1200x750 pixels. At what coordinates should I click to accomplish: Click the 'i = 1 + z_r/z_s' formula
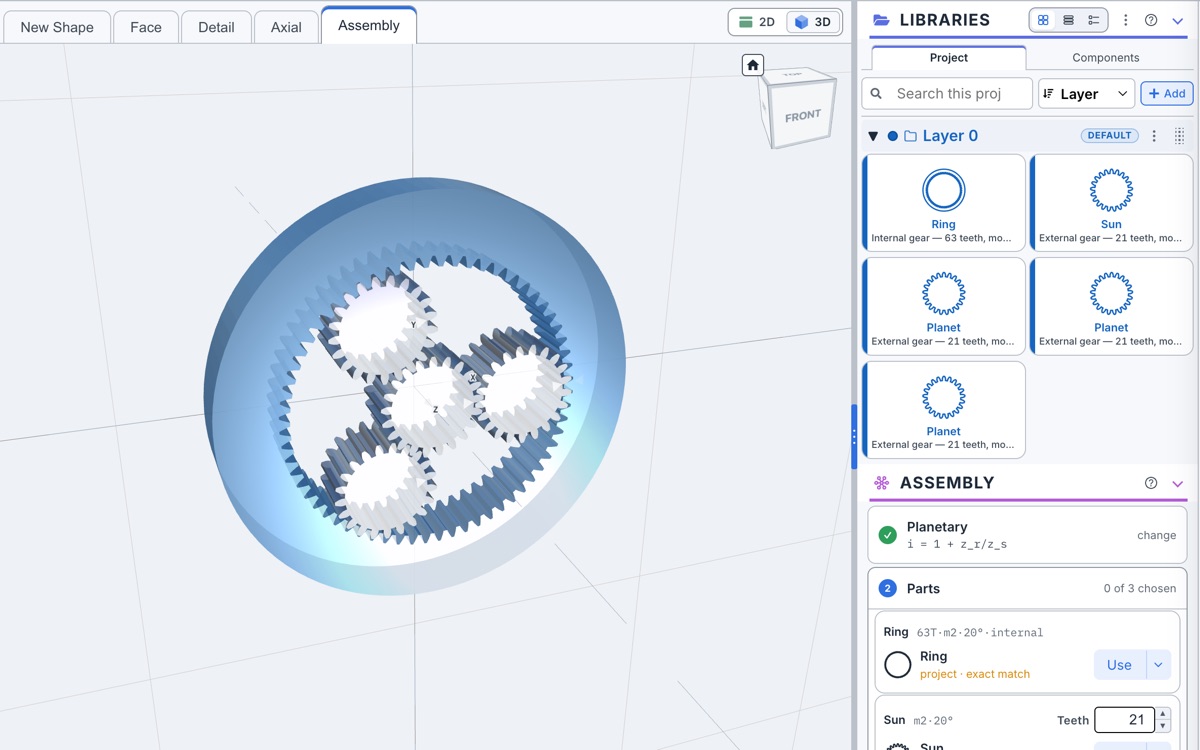click(955, 544)
